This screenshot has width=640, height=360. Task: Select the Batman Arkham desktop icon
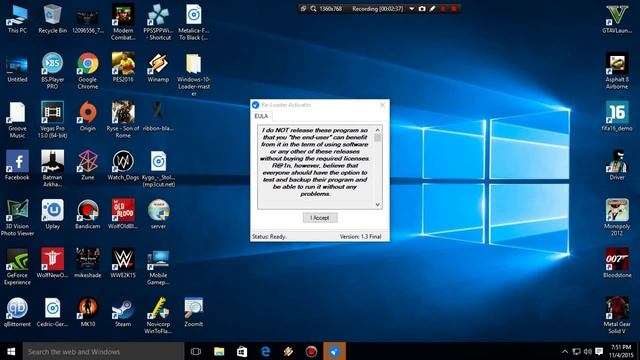[52, 169]
